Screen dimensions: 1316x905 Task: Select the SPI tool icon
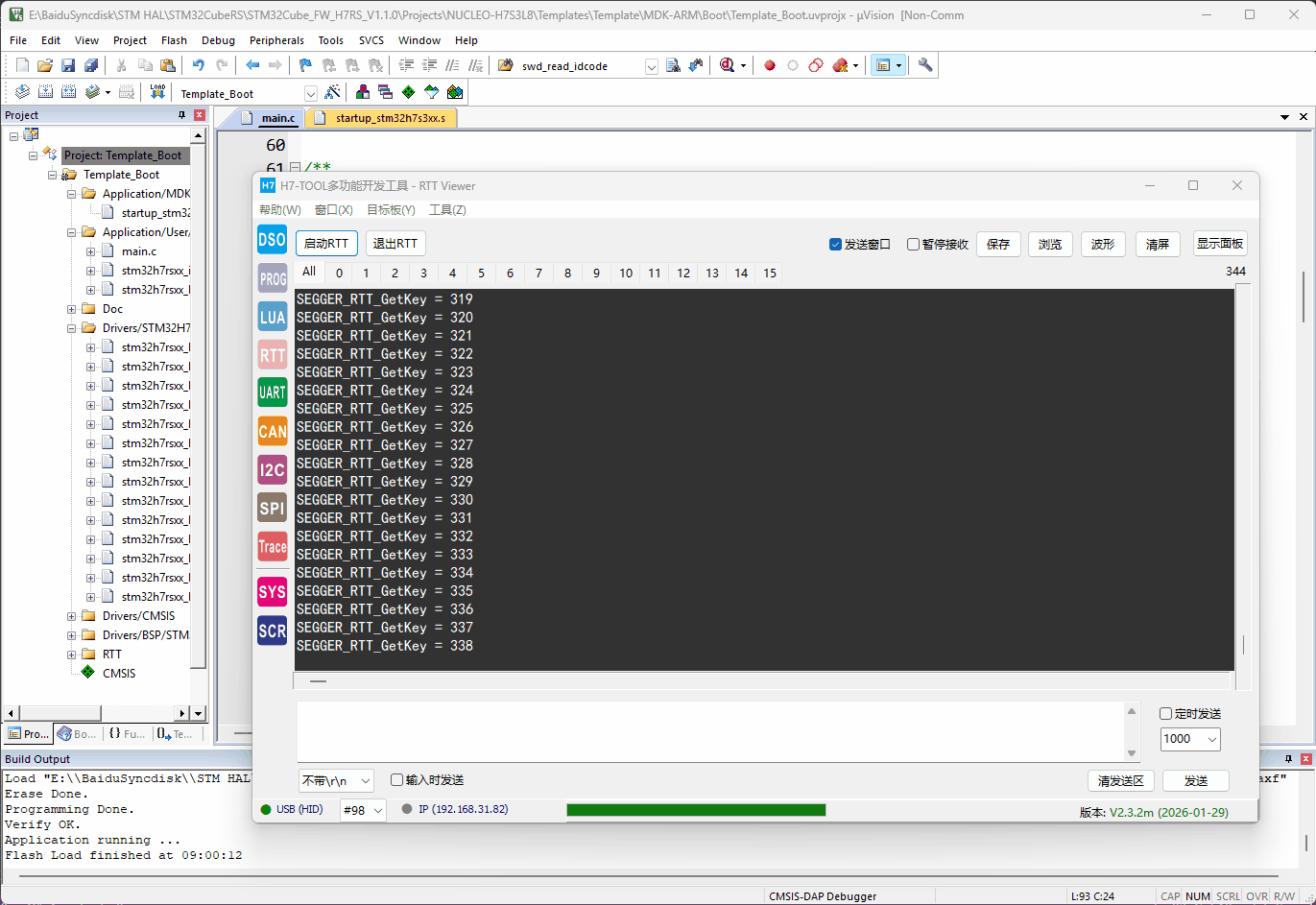tap(271, 508)
